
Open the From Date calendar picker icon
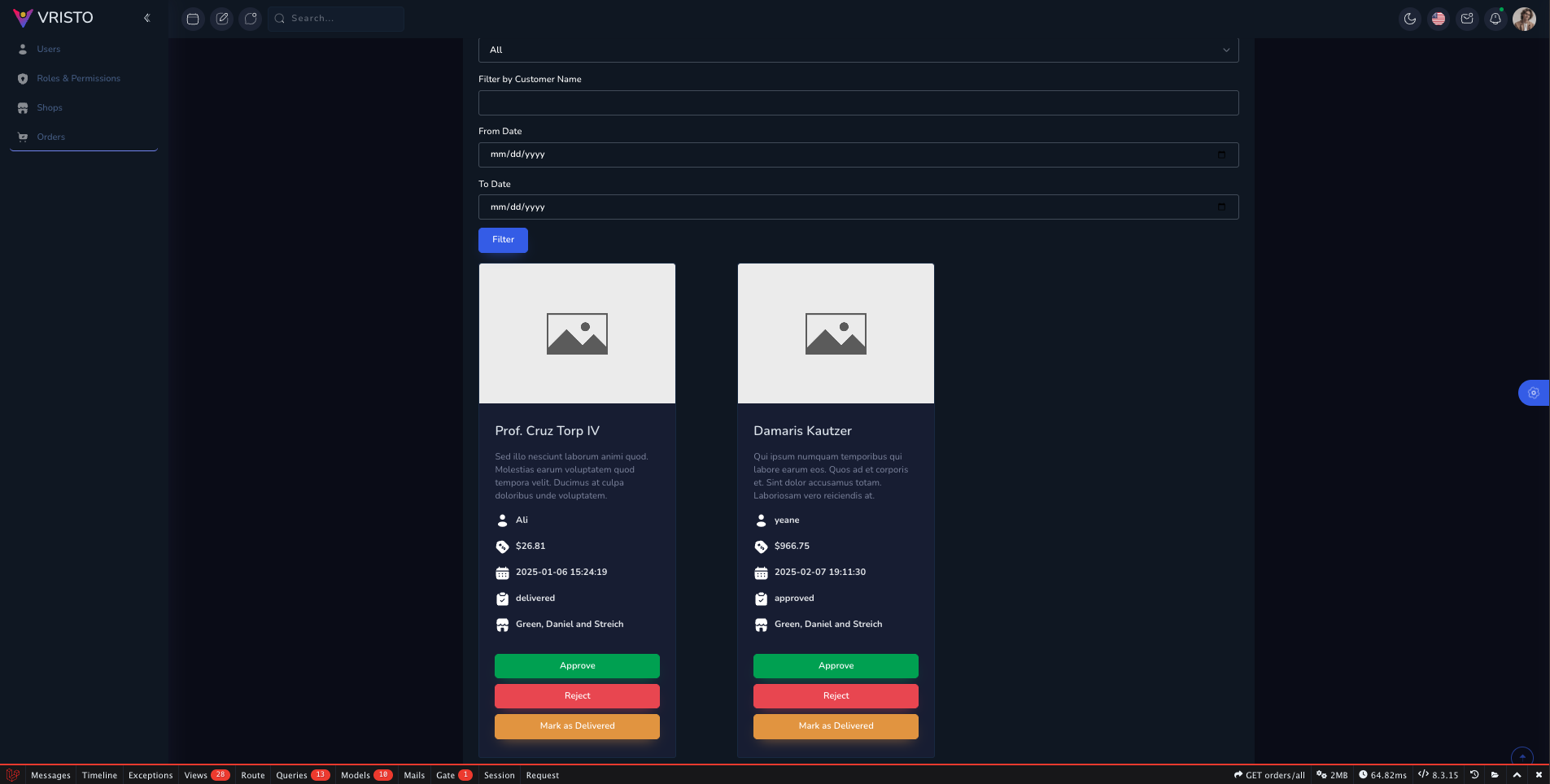coord(1221,155)
